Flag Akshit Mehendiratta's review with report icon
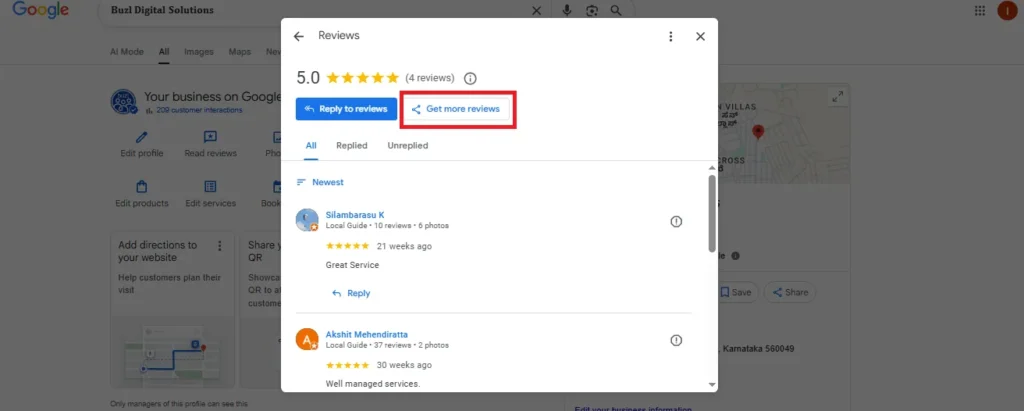Screen dimensions: 1024x411 676,340
